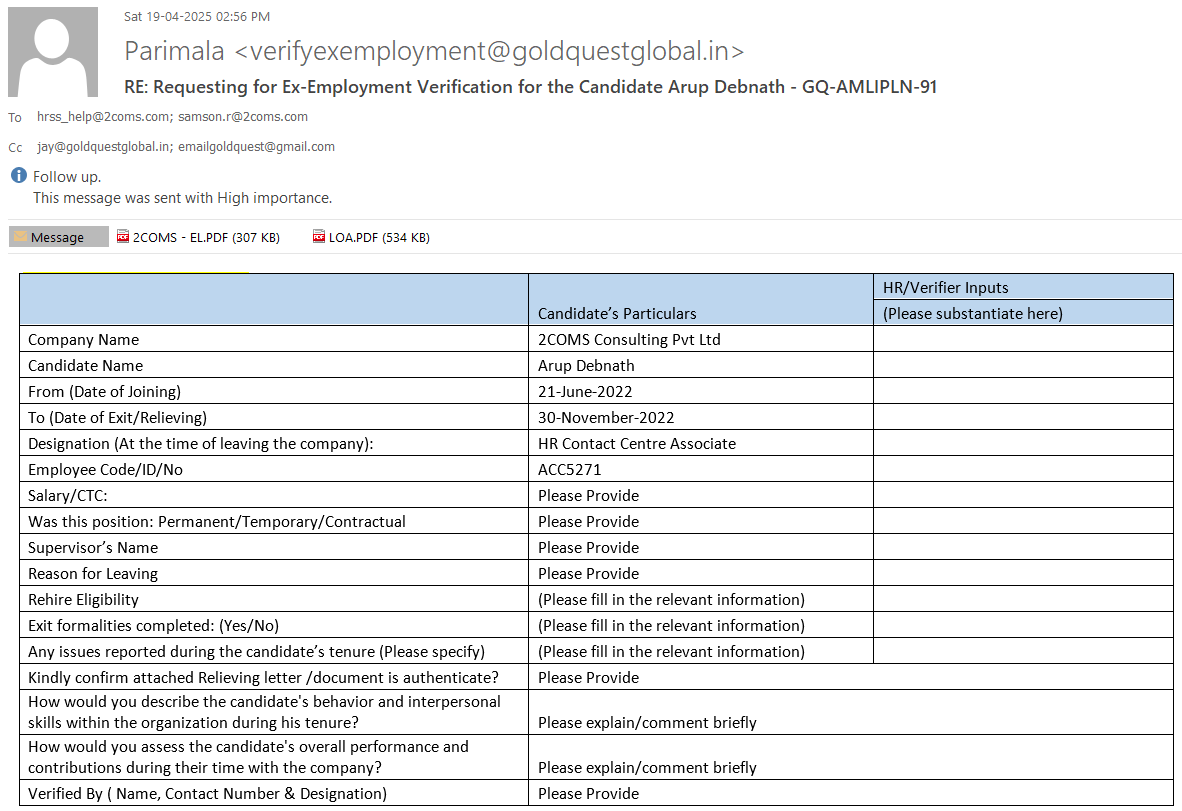This screenshot has height=811, width=1182.
Task: Open the 2COMS - EL.PDF attachment
Action: point(206,238)
